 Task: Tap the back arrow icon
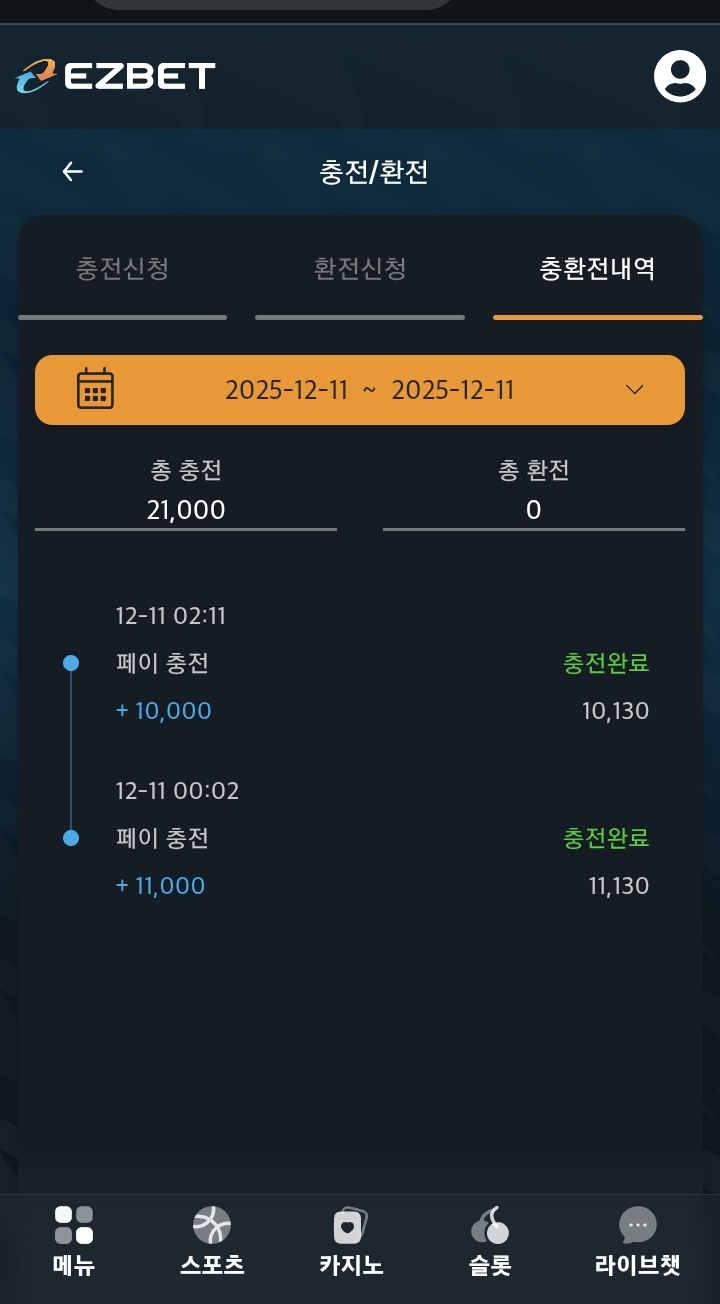tap(72, 172)
